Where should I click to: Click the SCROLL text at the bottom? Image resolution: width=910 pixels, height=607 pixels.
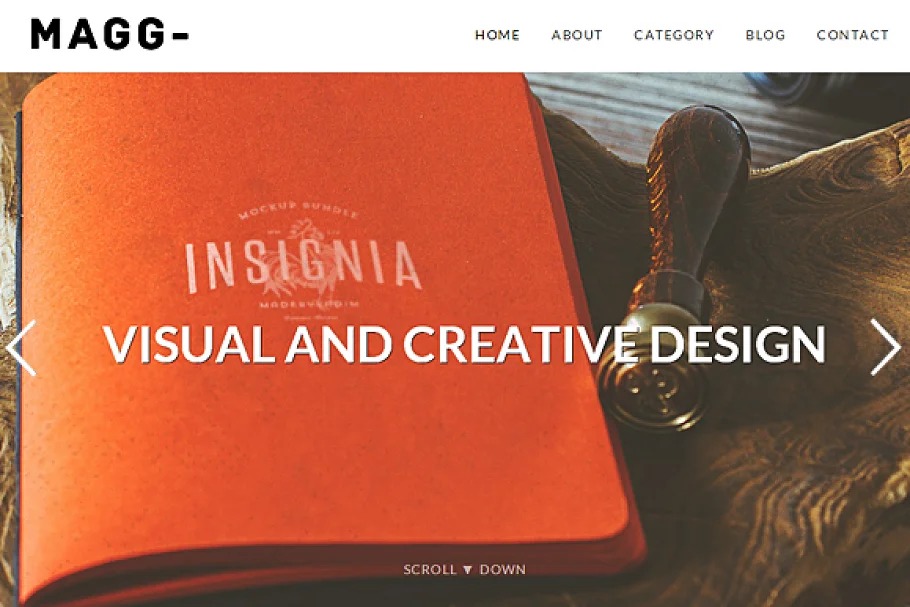pos(430,570)
